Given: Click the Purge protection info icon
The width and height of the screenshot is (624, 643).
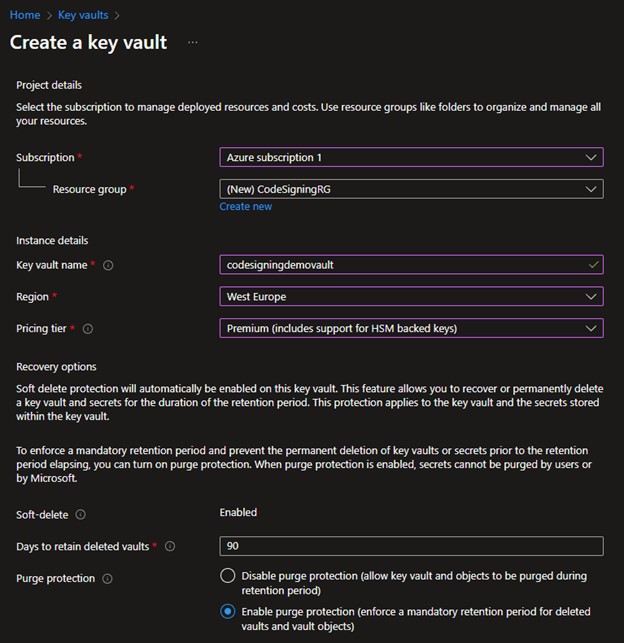Looking at the screenshot, I should point(107,579).
